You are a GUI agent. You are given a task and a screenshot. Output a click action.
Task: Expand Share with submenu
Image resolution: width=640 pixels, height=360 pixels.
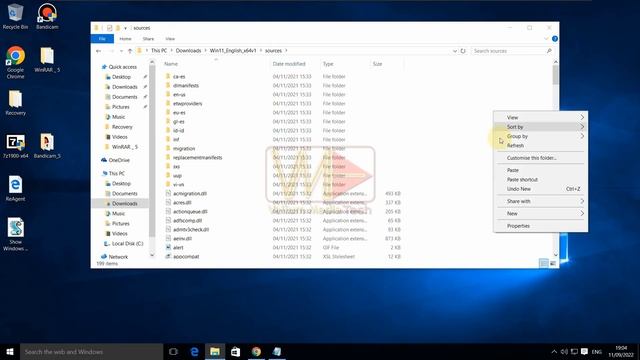[x=540, y=201]
